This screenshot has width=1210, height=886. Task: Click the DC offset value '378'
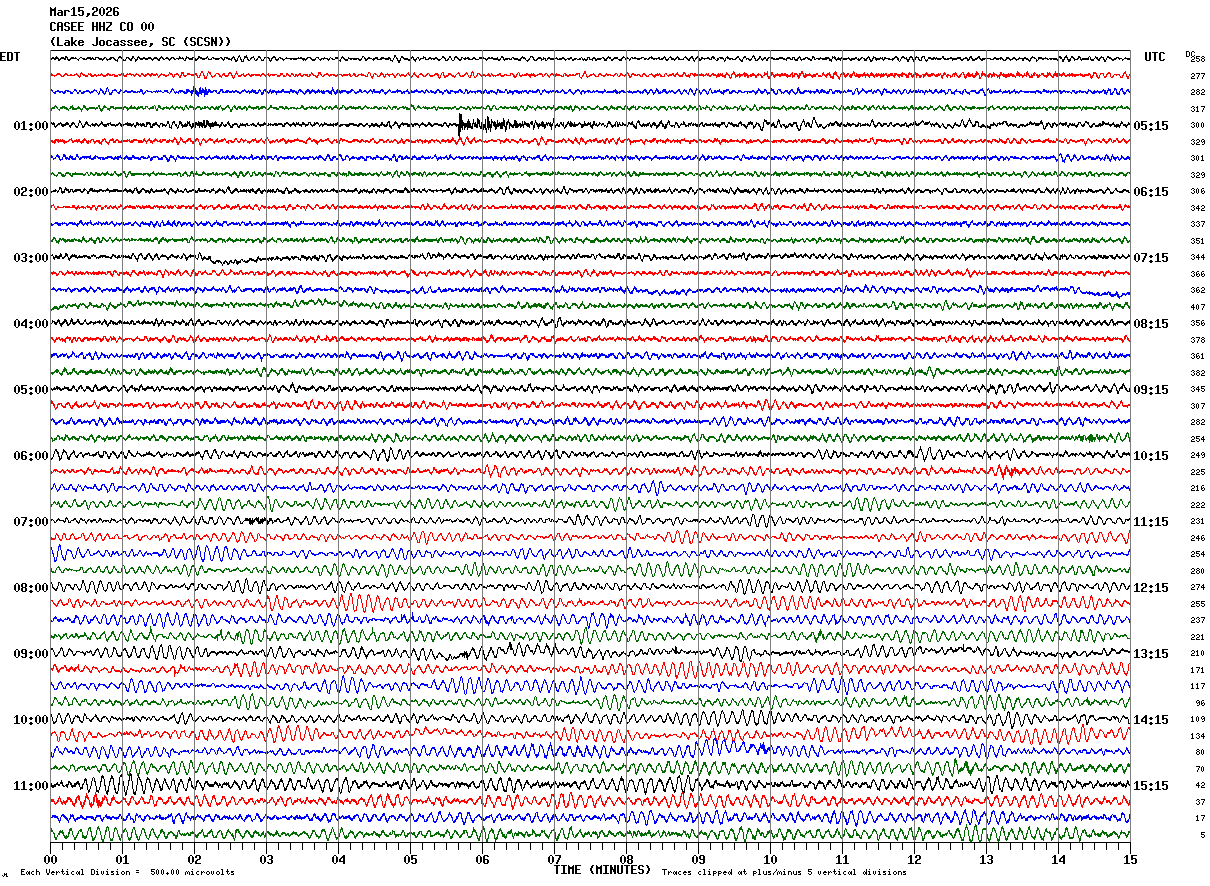coord(1197,340)
